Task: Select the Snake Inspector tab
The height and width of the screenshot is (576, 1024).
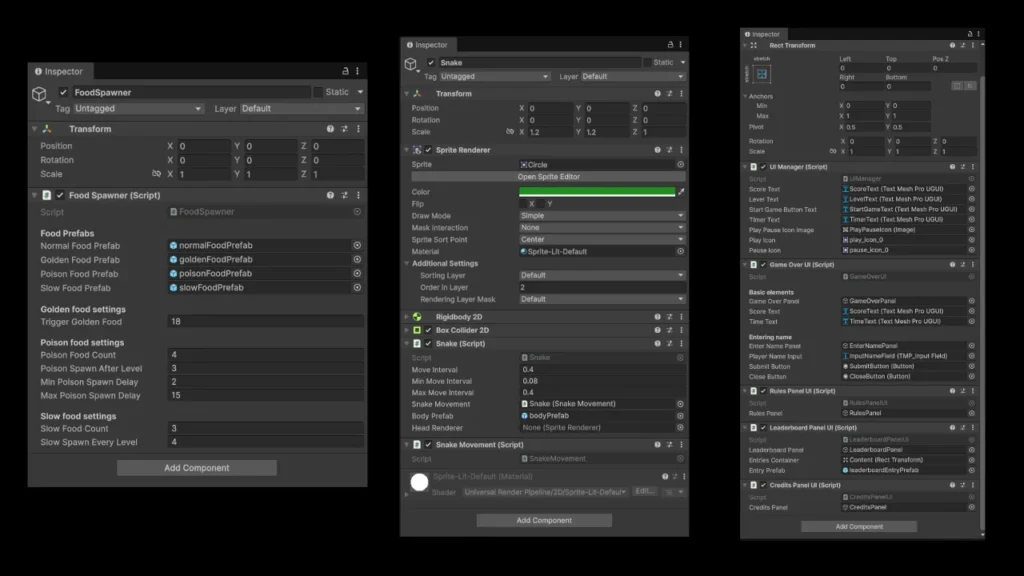Action: [427, 44]
